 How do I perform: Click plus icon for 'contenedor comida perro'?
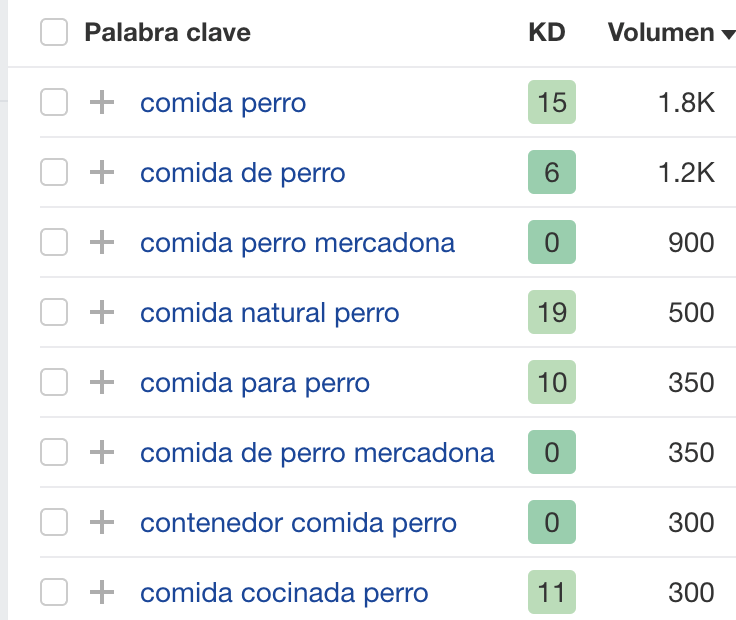102,522
